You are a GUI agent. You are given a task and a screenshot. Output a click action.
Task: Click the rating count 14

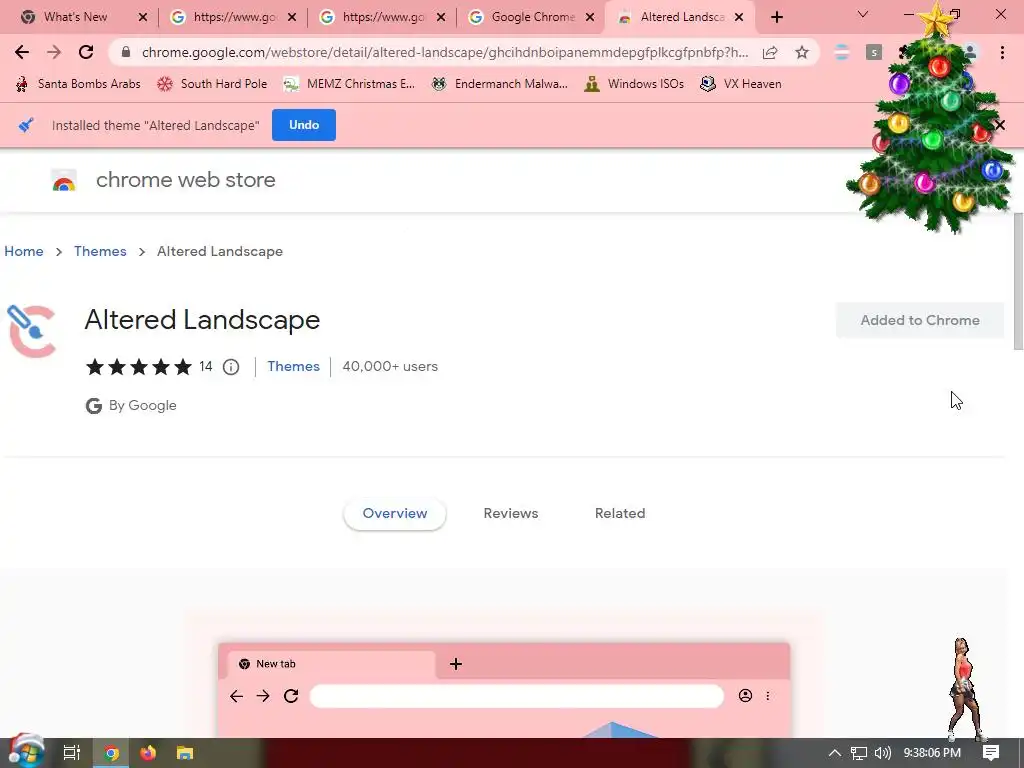coord(206,366)
